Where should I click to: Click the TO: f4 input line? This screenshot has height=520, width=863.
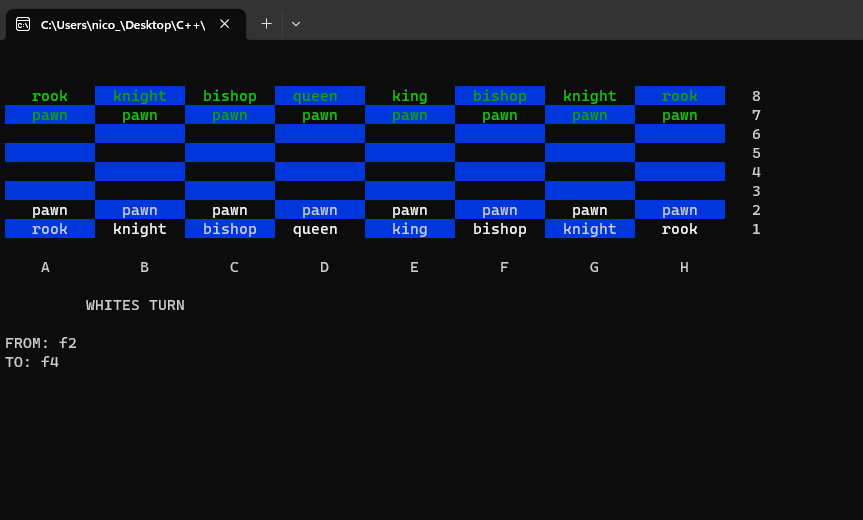click(x=32, y=362)
